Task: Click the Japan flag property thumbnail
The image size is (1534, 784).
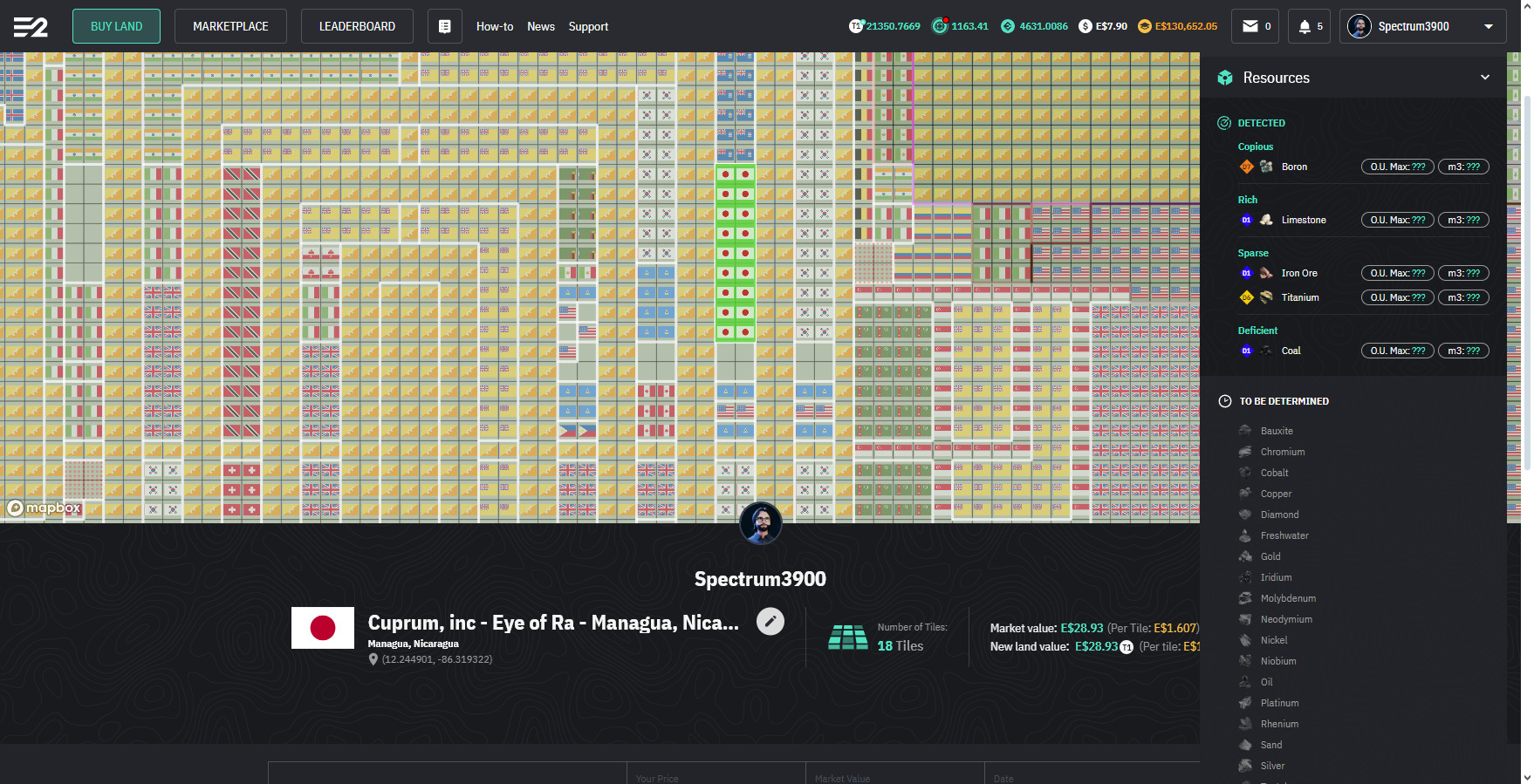Action: click(x=323, y=628)
